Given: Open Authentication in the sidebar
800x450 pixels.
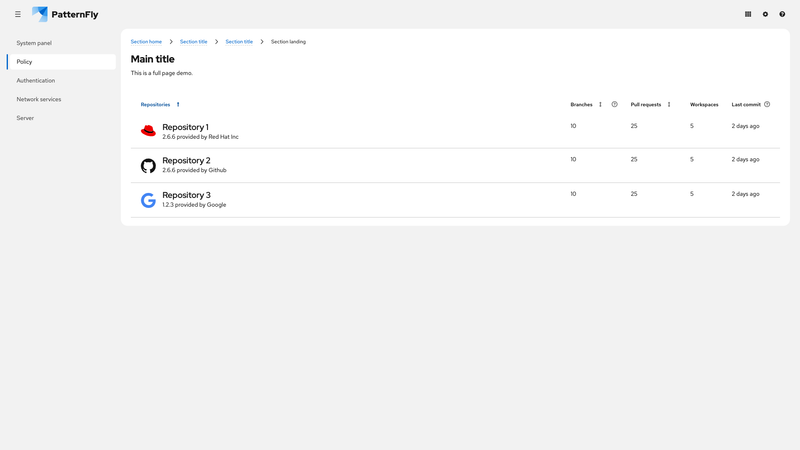Looking at the screenshot, I should click(36, 80).
